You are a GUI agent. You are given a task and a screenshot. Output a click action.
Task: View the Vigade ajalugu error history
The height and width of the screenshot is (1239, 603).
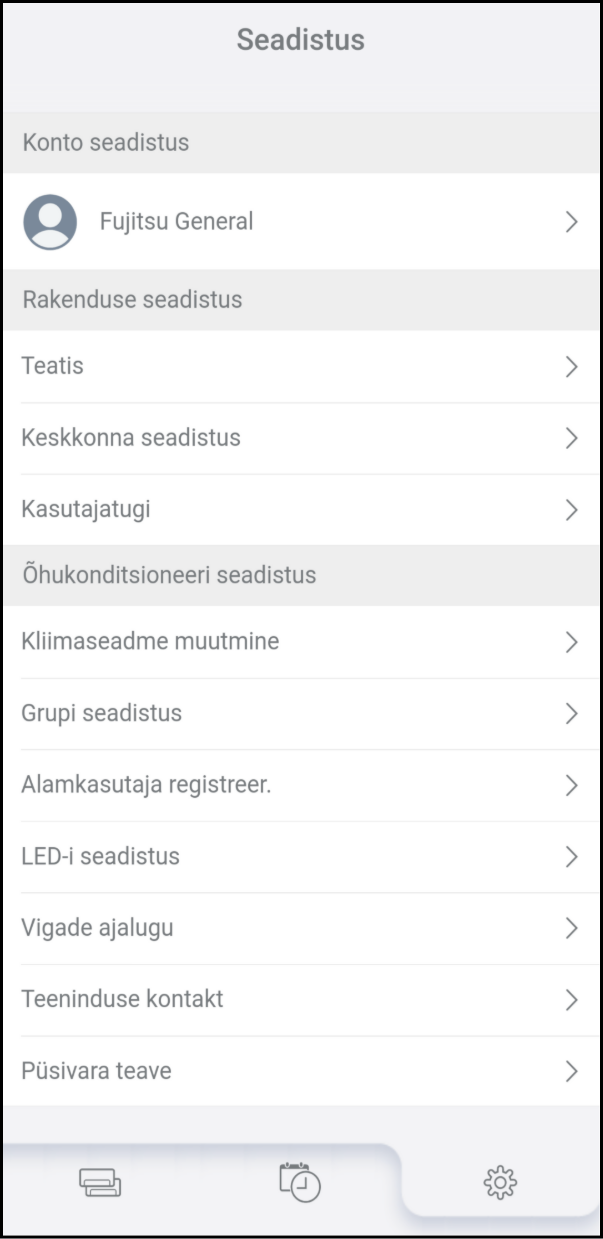click(97, 928)
